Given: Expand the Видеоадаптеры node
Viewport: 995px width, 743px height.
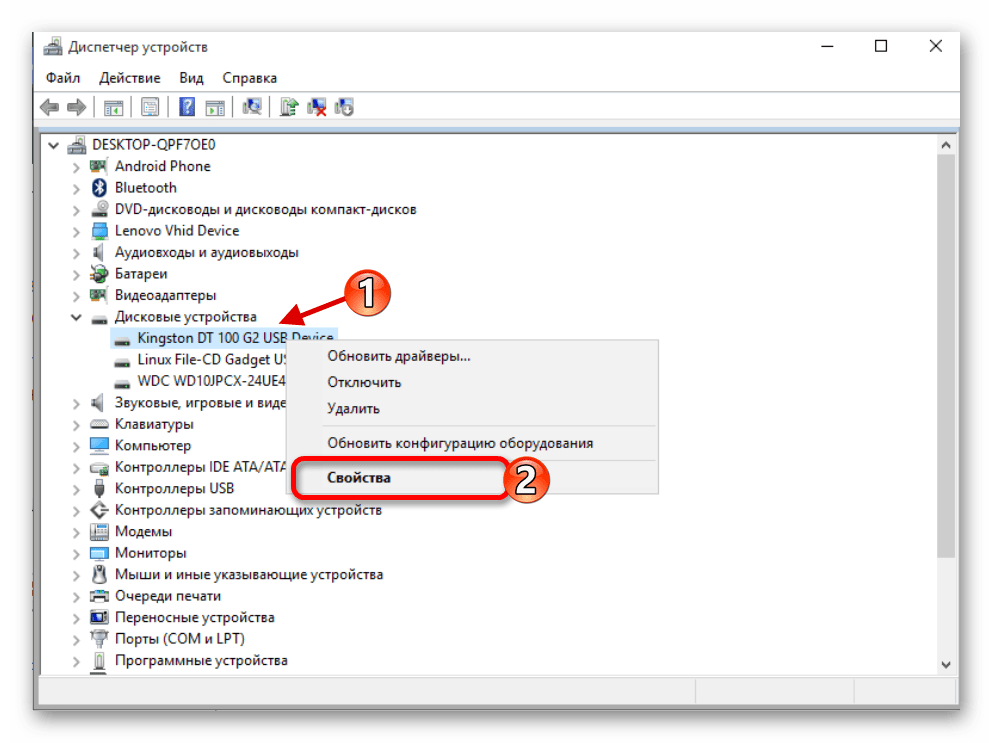Looking at the screenshot, I should (76, 296).
